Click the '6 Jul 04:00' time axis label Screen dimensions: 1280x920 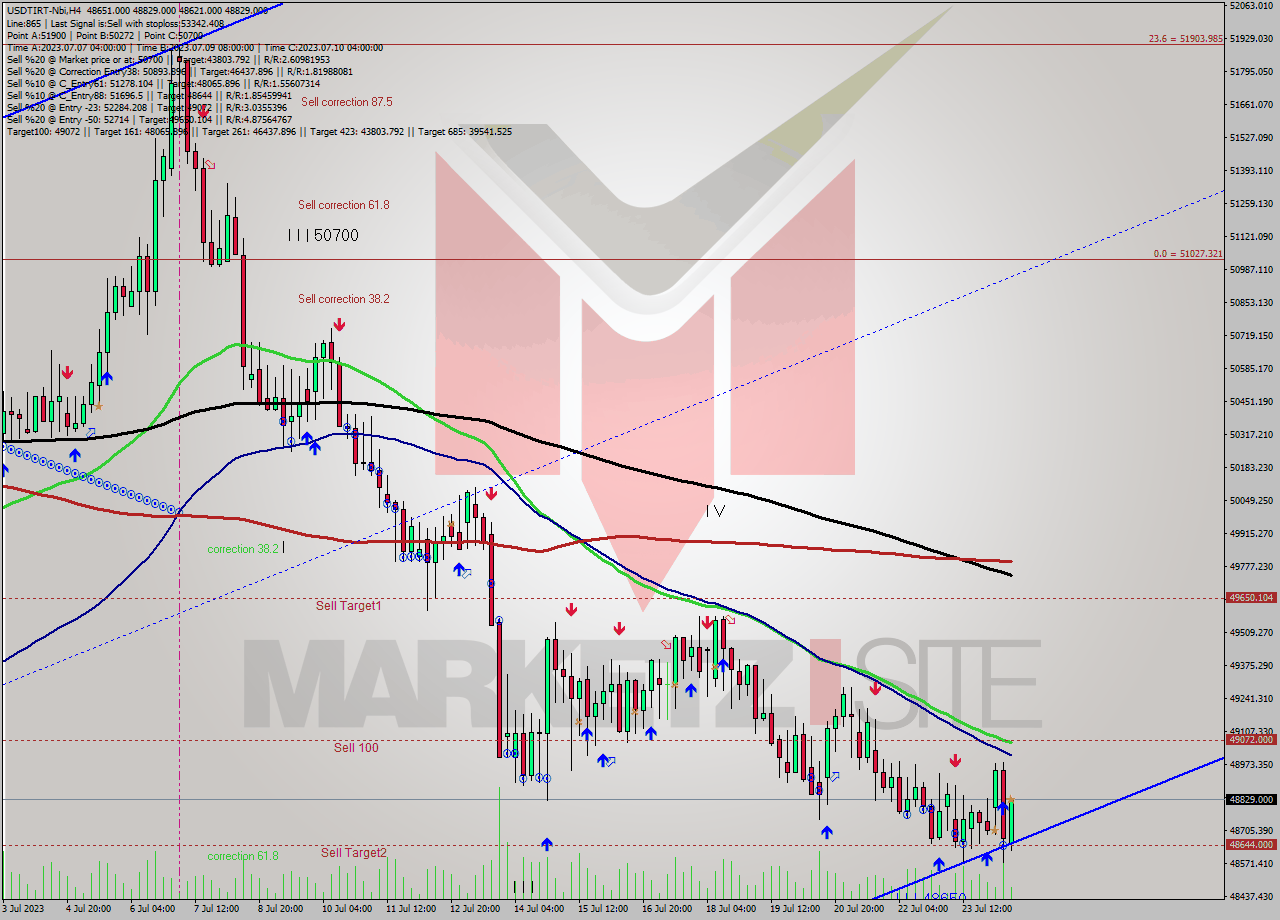click(154, 909)
